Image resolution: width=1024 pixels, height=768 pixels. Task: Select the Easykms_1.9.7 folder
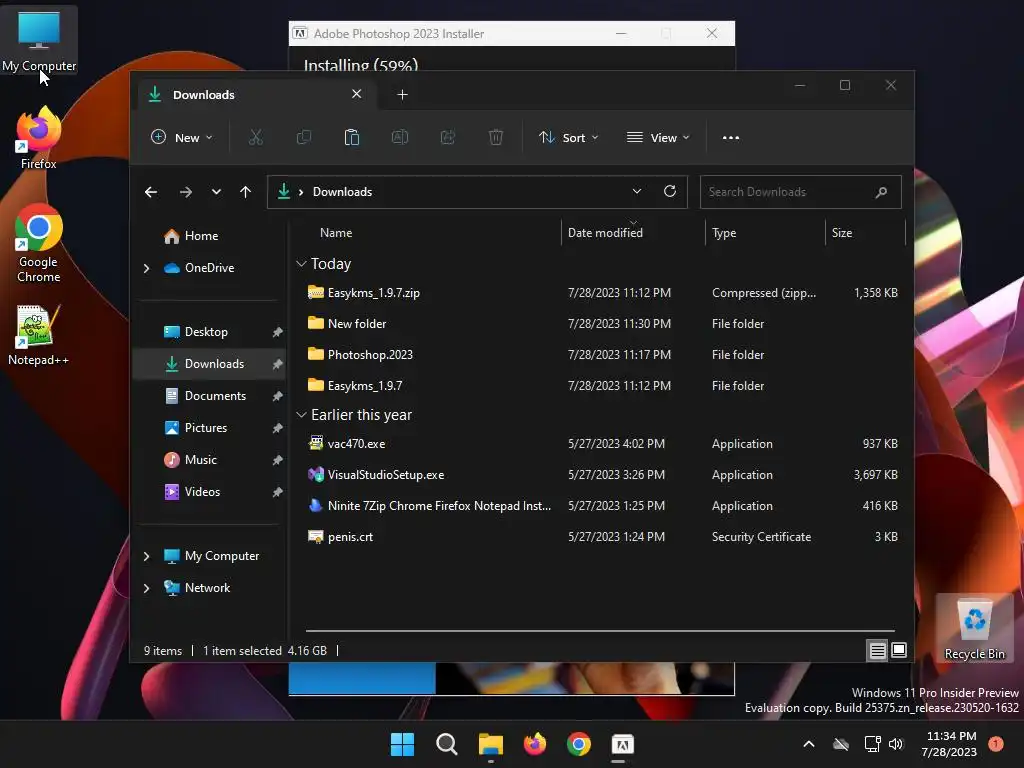point(601,386)
